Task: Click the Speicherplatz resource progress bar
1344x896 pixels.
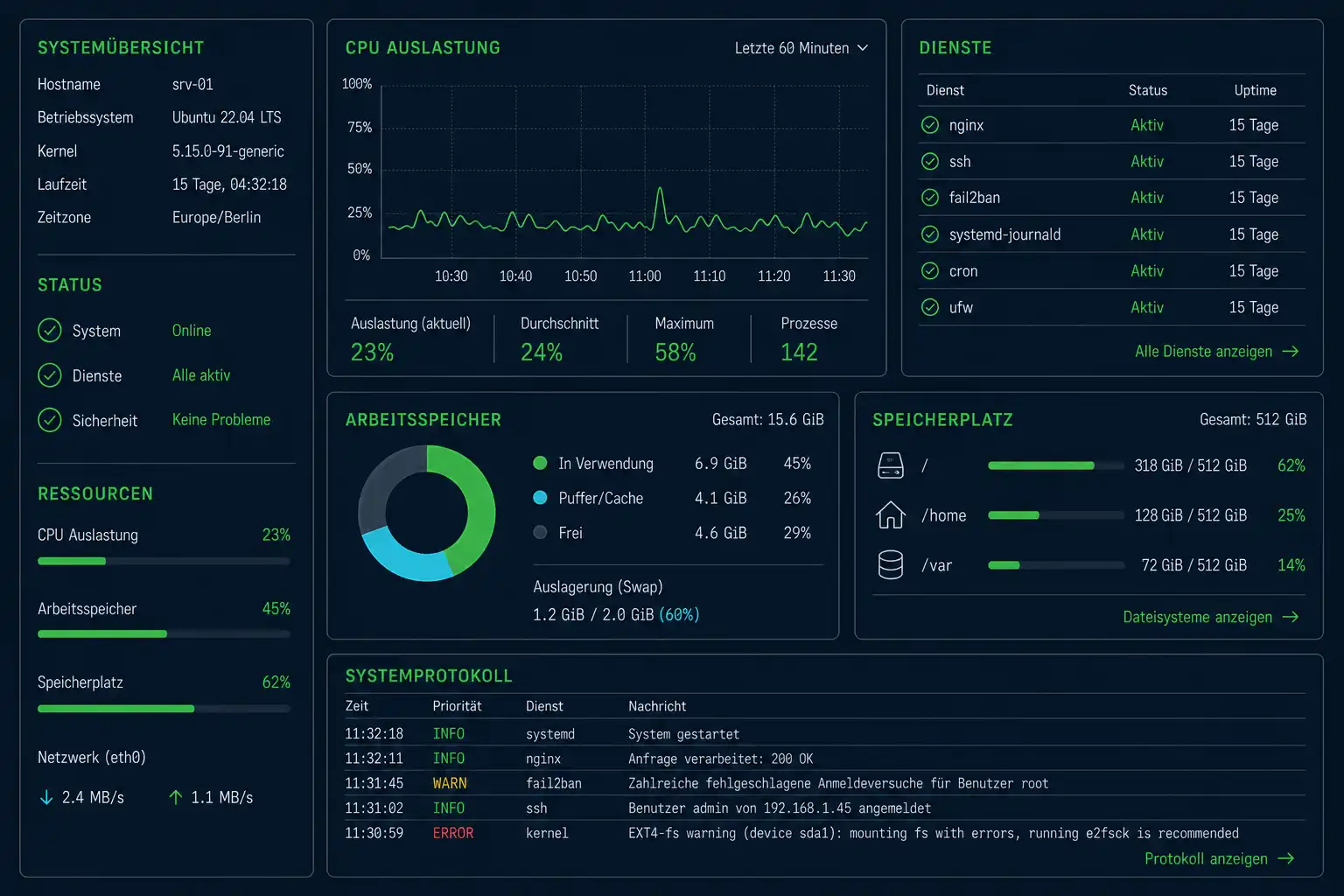Action: point(164,709)
